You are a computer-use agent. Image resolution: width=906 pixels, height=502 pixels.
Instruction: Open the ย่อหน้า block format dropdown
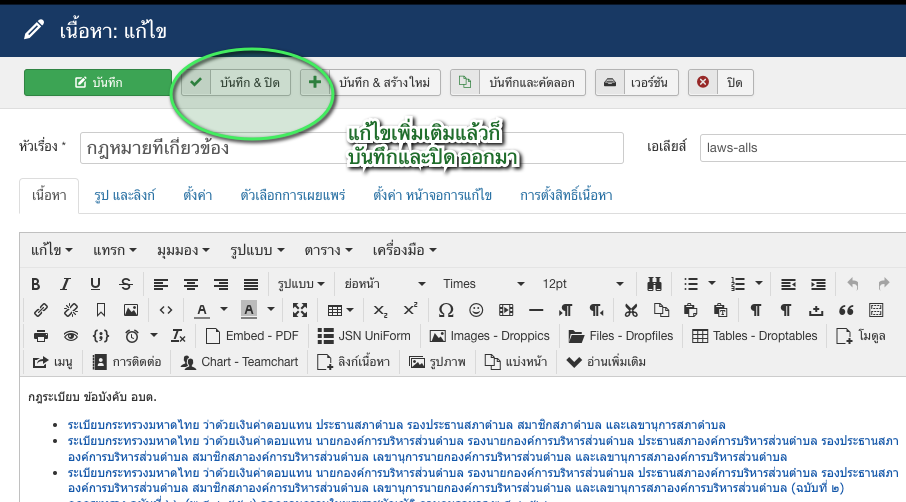(385, 284)
